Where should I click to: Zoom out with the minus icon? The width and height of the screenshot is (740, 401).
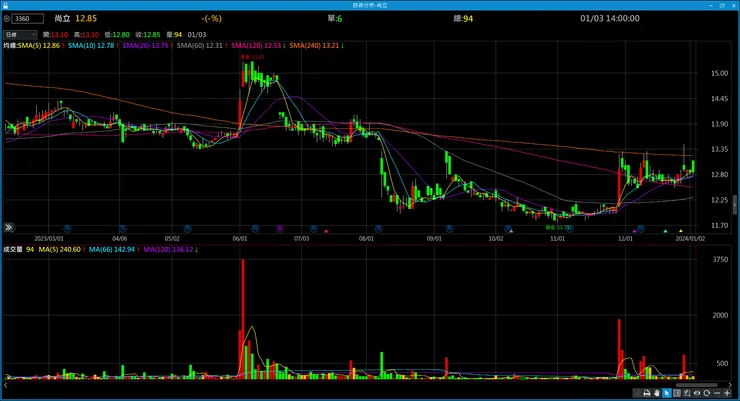coord(717,393)
